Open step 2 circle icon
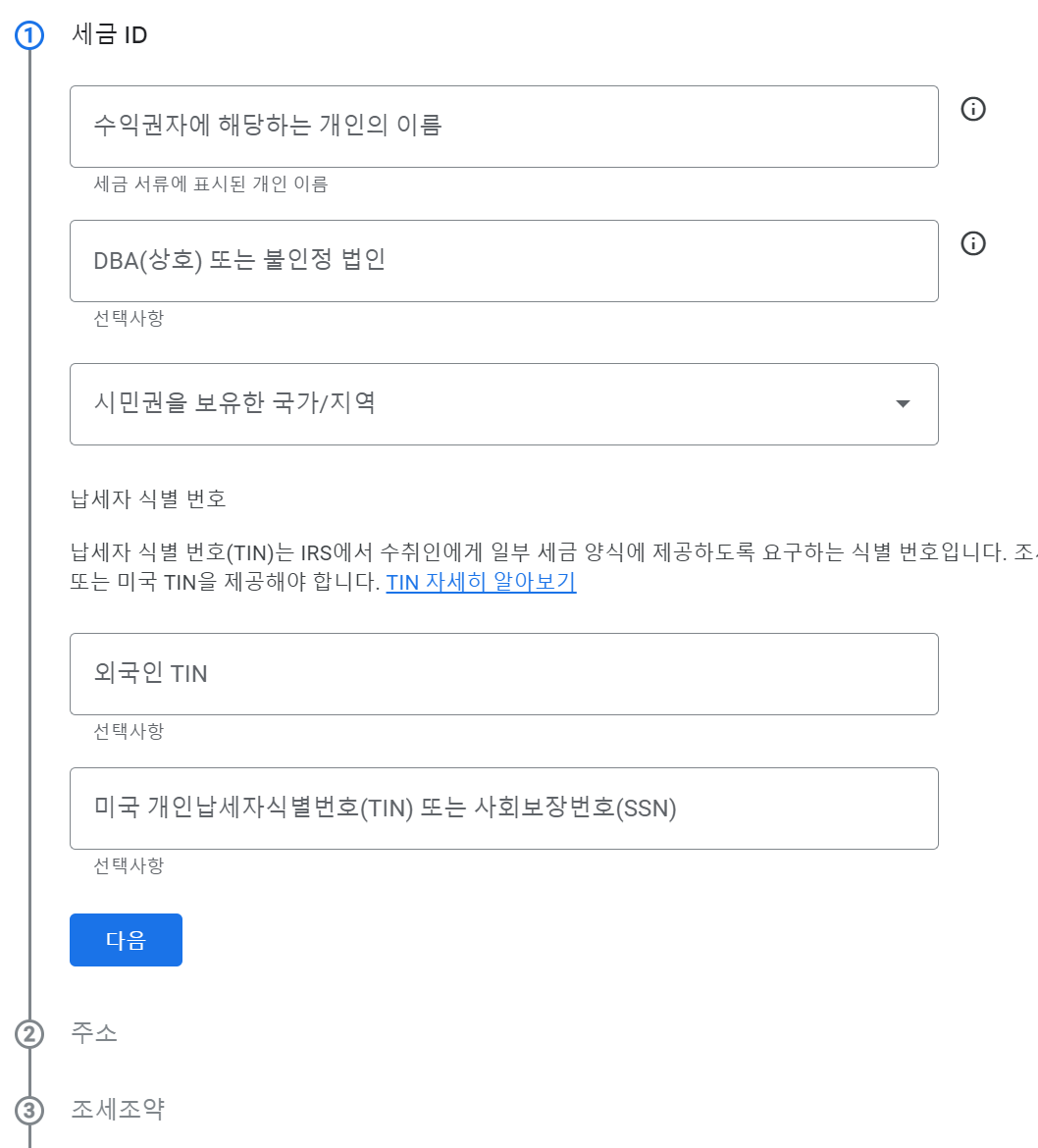The width and height of the screenshot is (1038, 1148). (x=29, y=1034)
